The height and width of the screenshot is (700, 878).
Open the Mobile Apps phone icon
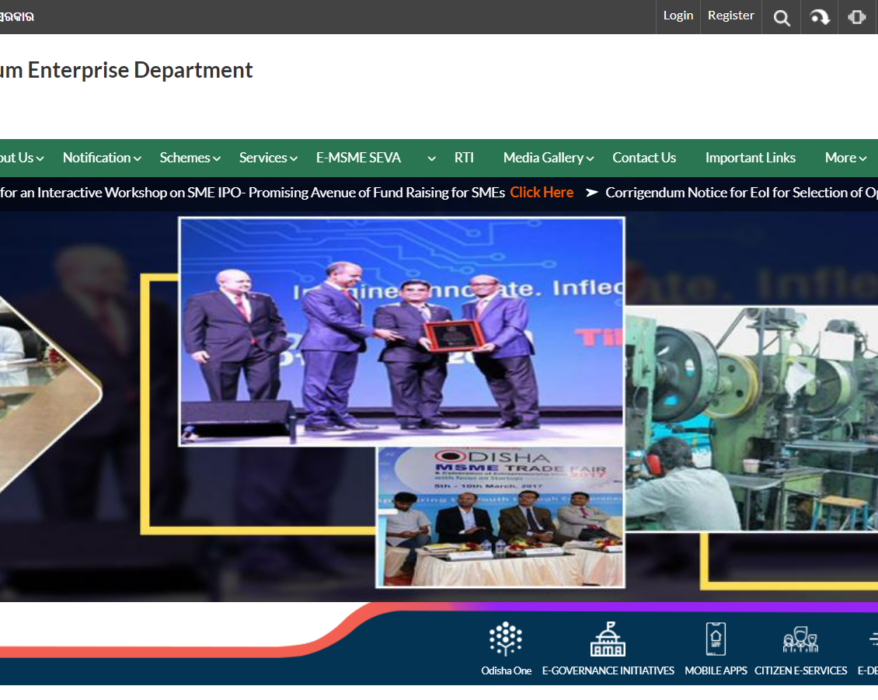pos(715,639)
